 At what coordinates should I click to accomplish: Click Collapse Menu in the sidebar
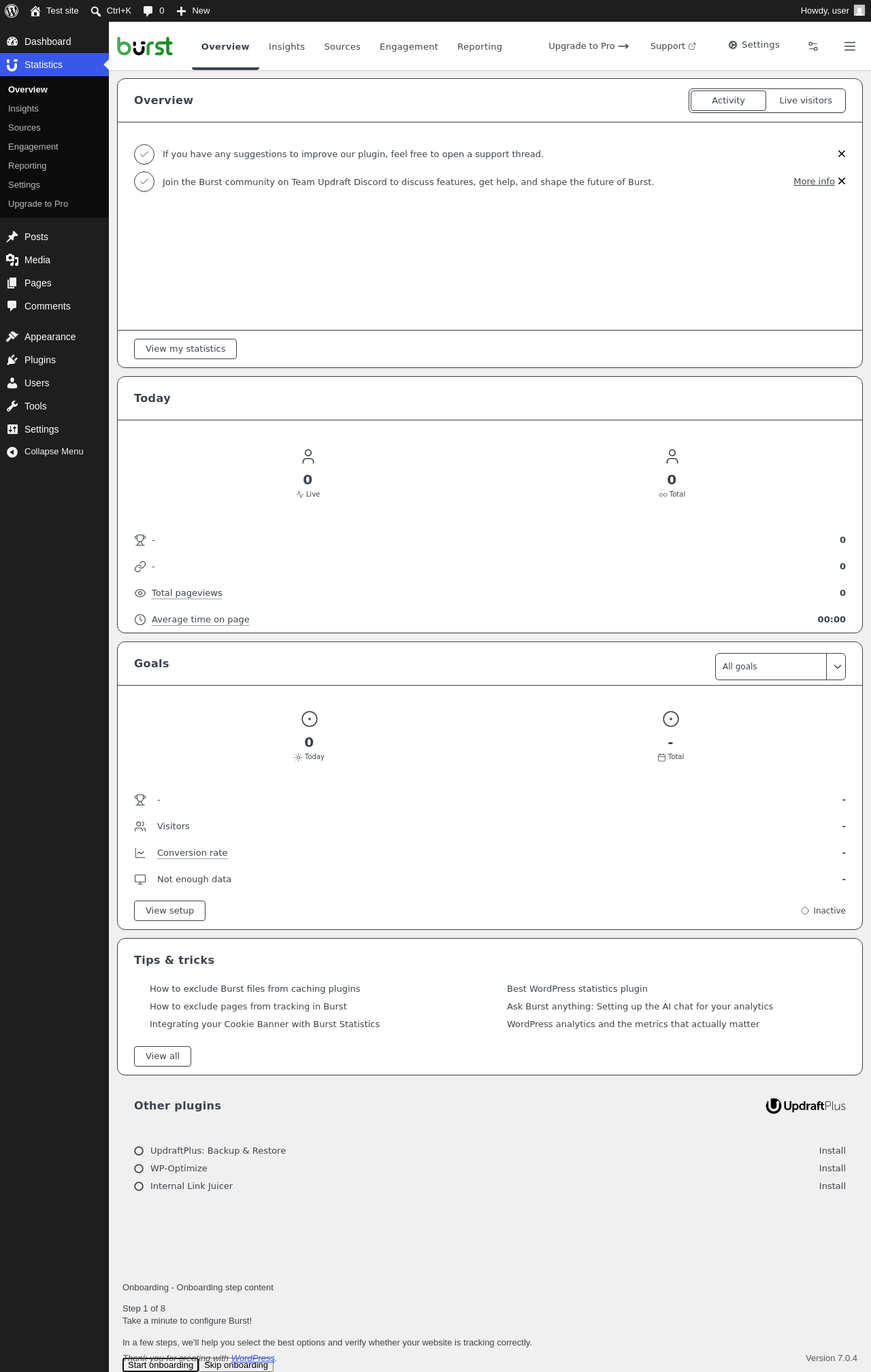(54, 452)
